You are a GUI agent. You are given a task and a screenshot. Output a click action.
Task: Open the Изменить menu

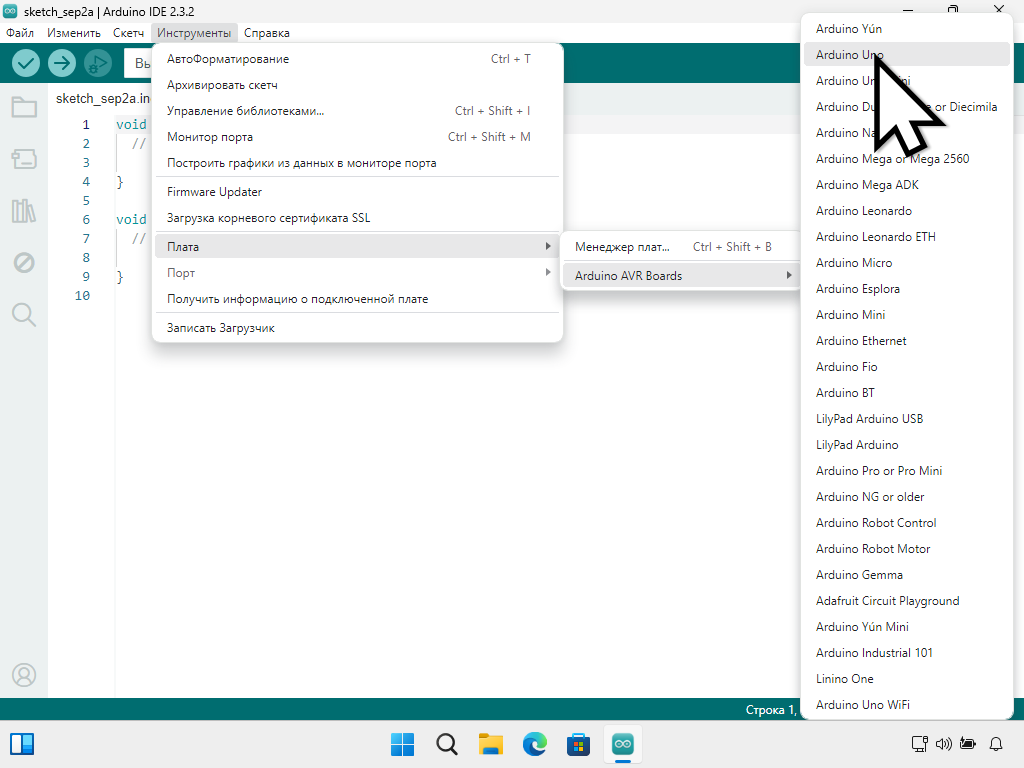pos(74,33)
